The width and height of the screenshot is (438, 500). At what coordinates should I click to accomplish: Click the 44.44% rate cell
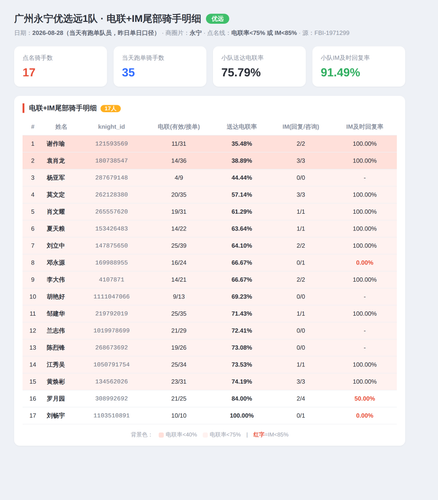tap(242, 178)
